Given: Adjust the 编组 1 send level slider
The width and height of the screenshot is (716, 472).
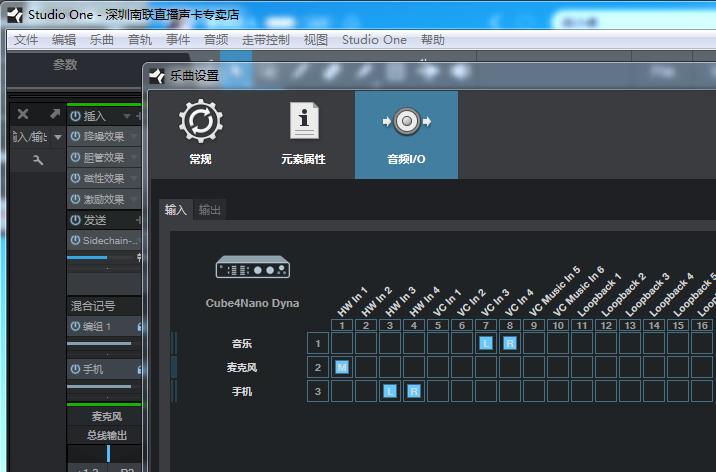Looking at the screenshot, I should pyautogui.click(x=104, y=343).
